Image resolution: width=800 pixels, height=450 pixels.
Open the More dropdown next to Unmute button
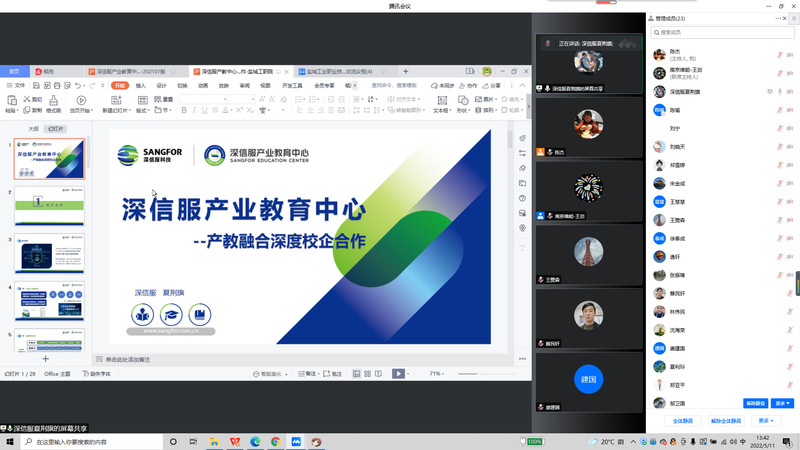point(782,403)
